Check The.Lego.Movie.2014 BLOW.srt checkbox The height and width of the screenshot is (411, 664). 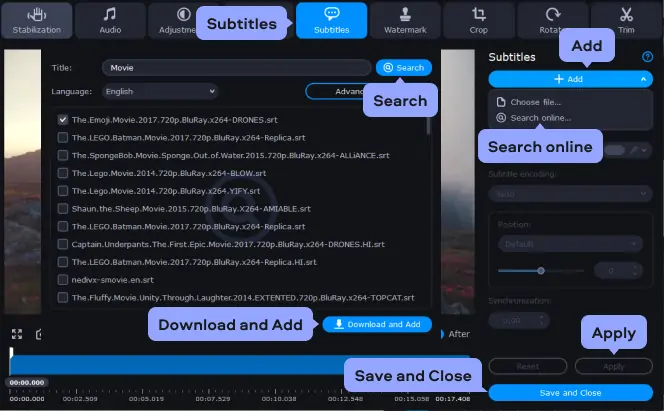(63, 173)
